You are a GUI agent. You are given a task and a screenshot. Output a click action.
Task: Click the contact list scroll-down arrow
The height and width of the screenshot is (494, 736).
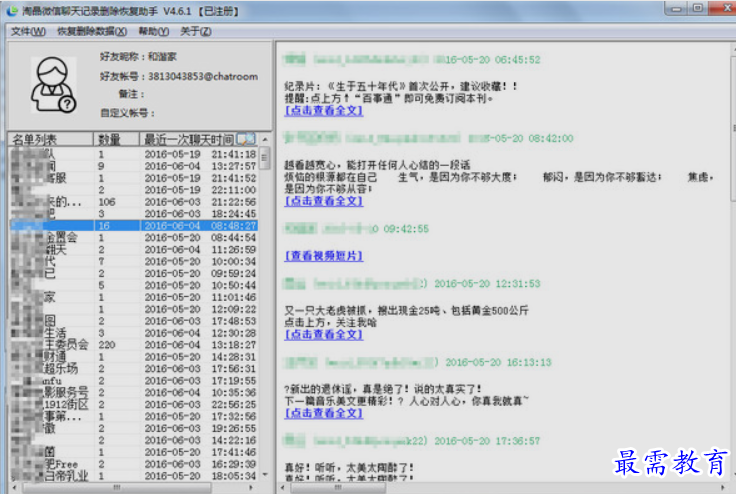[x=265, y=475]
